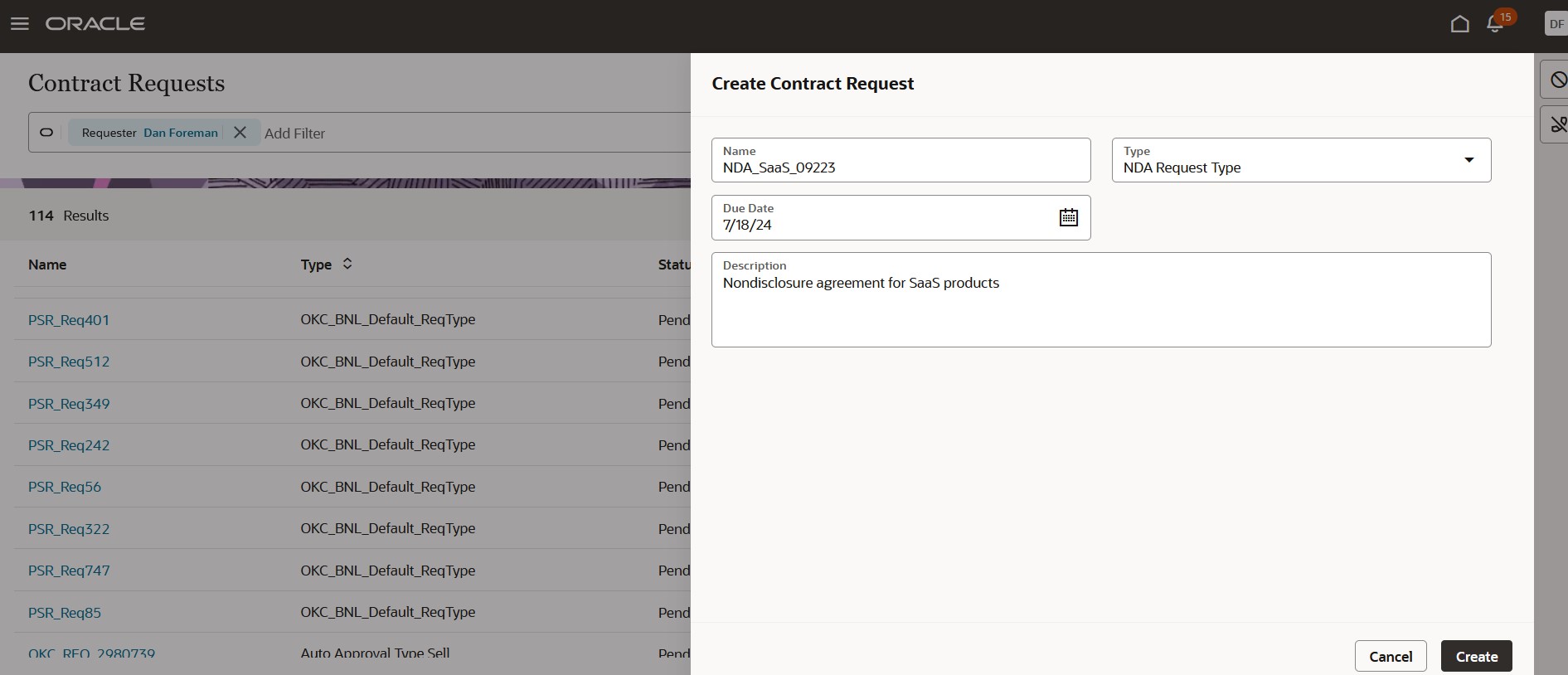Click the circle-slash icon on right edge
Screen dimensions: 1568x675
point(1558,80)
